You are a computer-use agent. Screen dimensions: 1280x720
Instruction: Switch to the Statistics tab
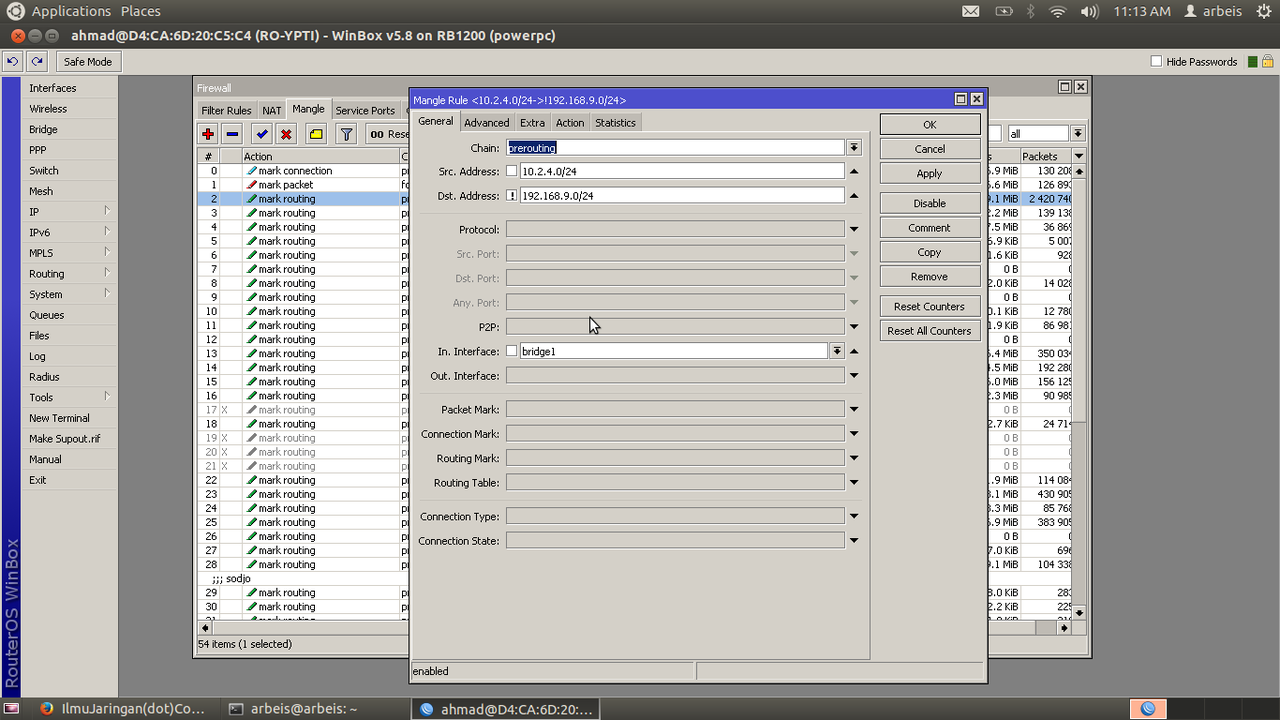tap(615, 123)
